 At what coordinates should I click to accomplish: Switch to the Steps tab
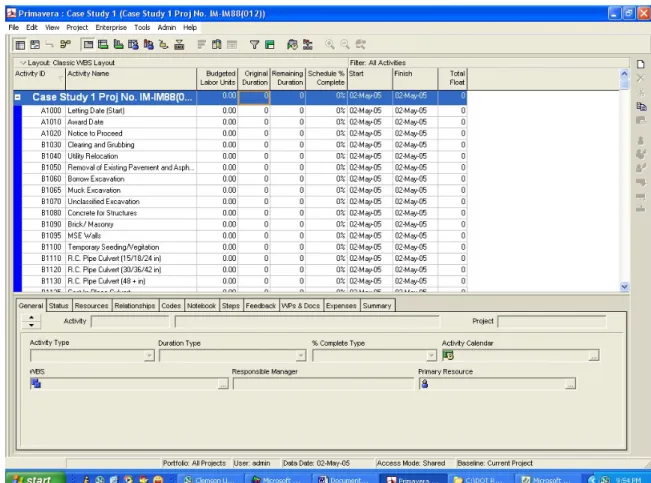(231, 306)
